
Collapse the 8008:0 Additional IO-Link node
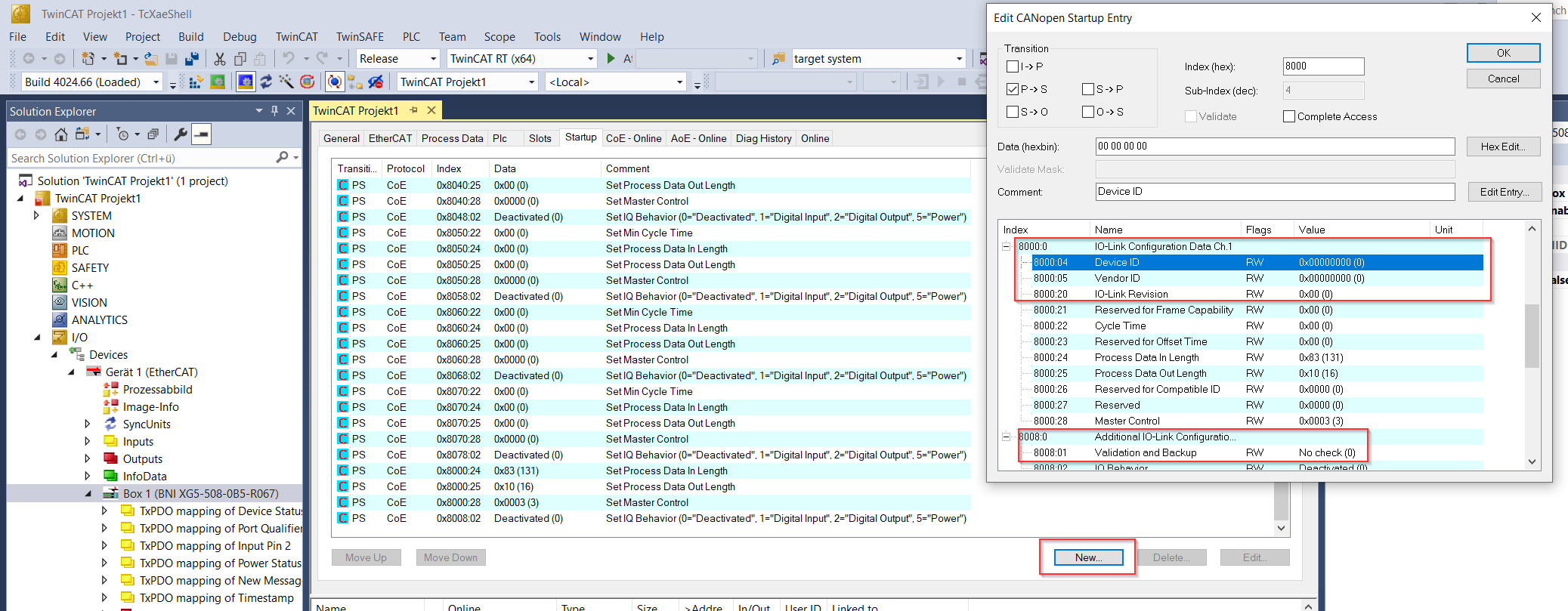[x=1007, y=437]
